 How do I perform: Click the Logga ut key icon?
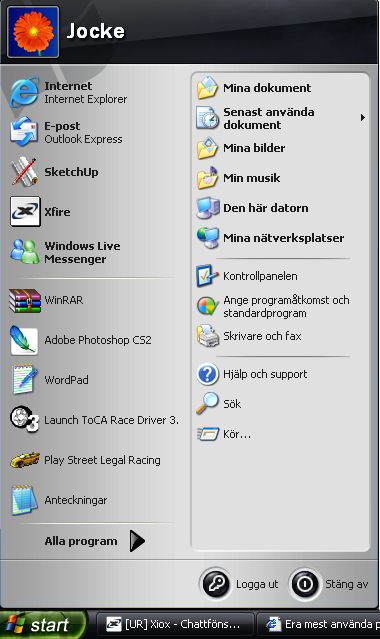[x=216, y=584]
